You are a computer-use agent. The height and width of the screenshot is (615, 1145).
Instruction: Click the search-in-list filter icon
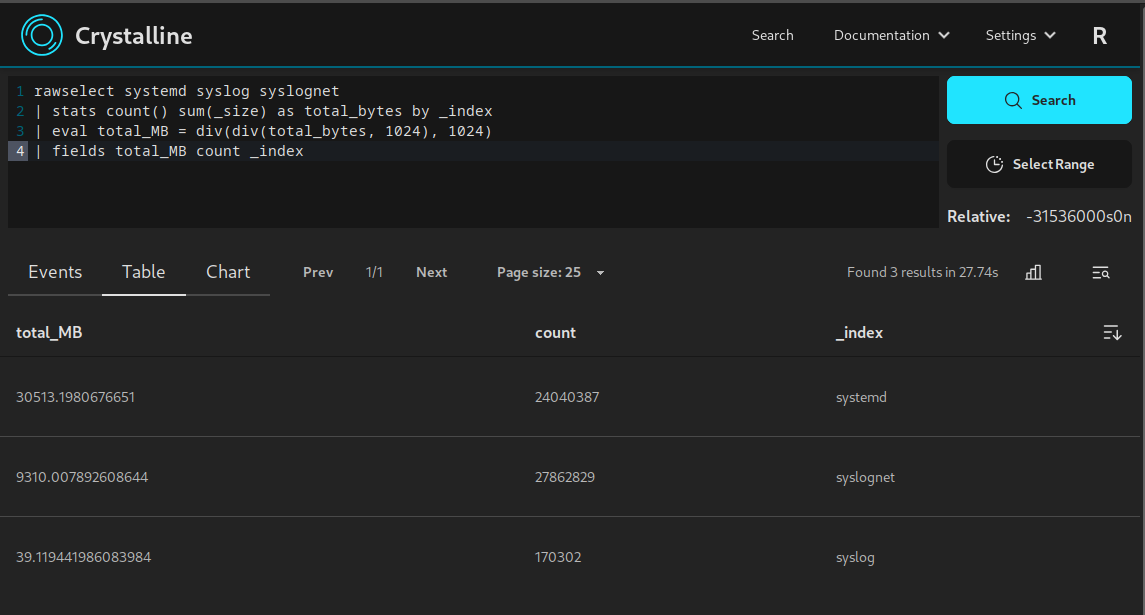tap(1100, 272)
